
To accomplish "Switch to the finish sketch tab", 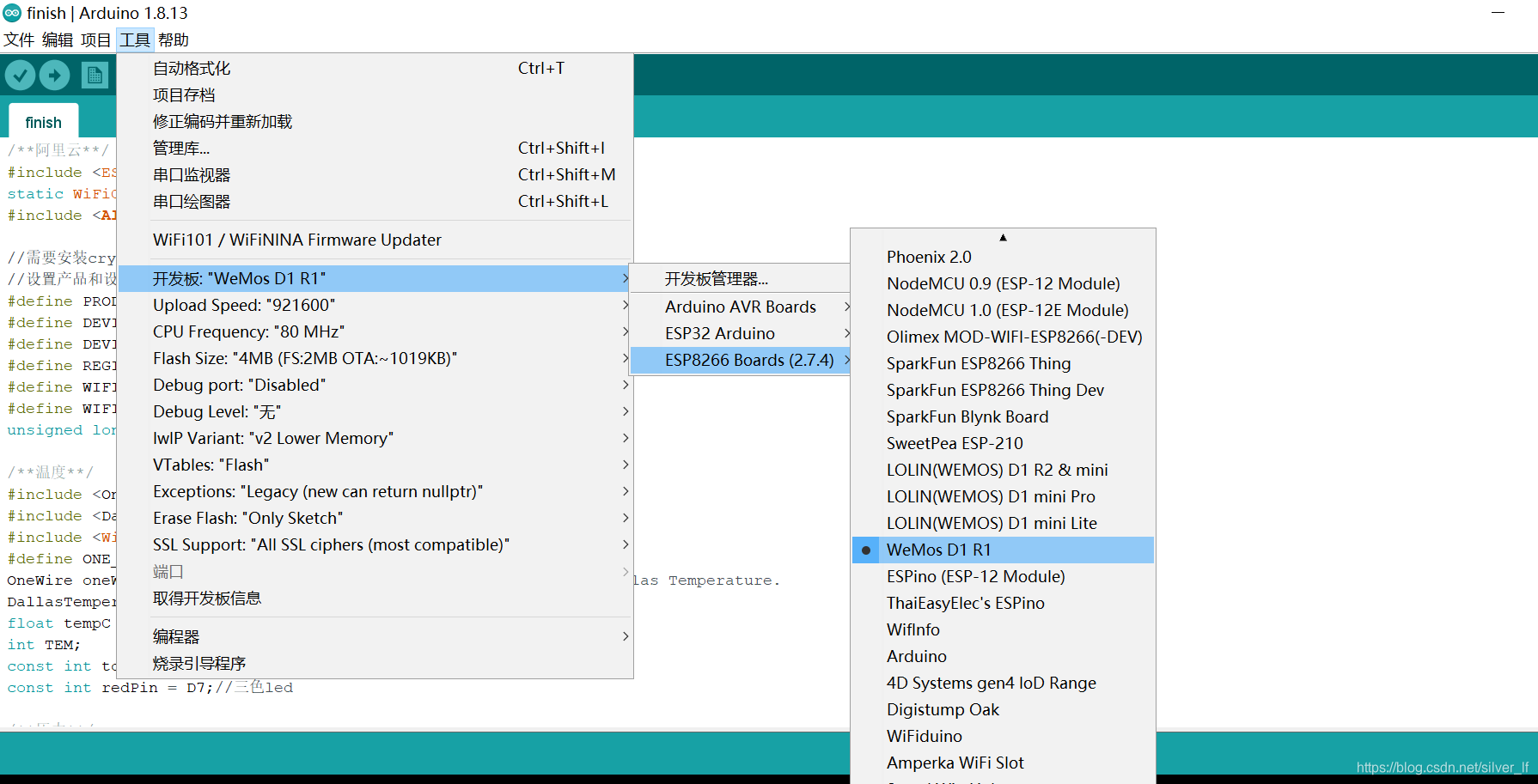I will [44, 122].
